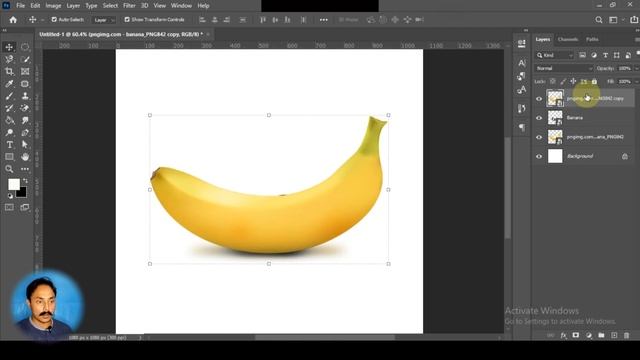
Task: Open the Window menu
Action: coord(181,6)
